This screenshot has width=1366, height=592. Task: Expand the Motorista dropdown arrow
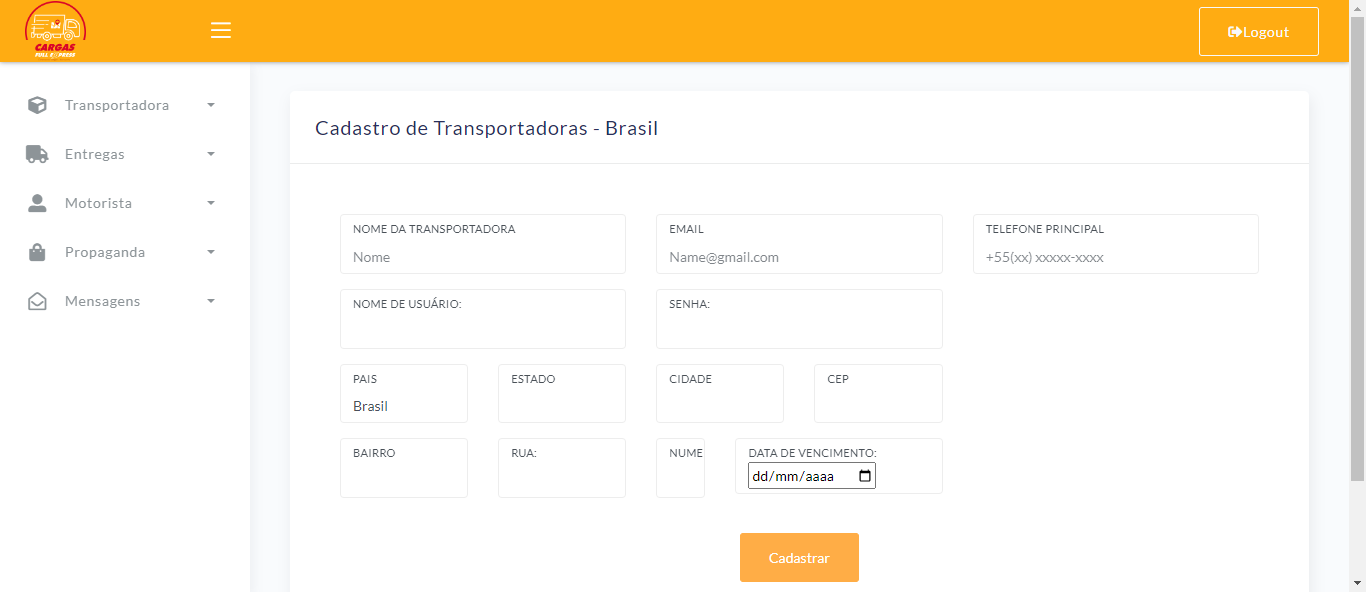pos(211,203)
